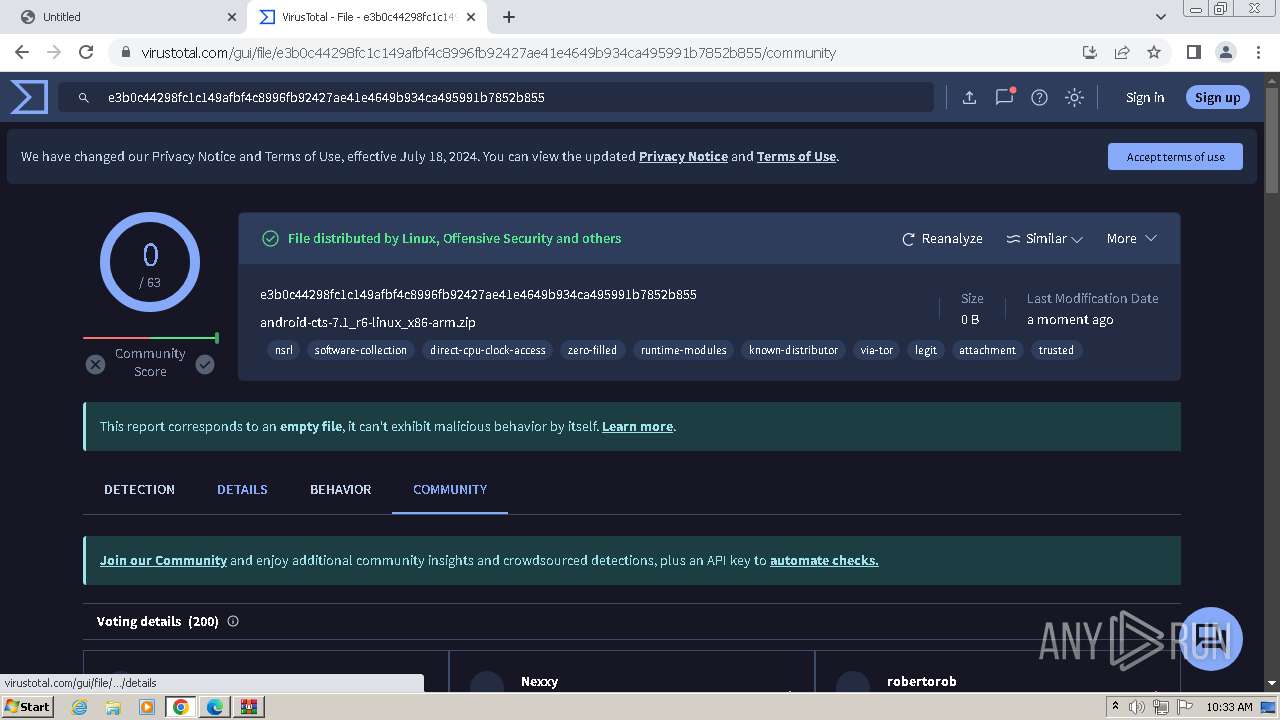The width and height of the screenshot is (1280, 720).
Task: Vote malicious with the X community score icon
Action: (95, 365)
